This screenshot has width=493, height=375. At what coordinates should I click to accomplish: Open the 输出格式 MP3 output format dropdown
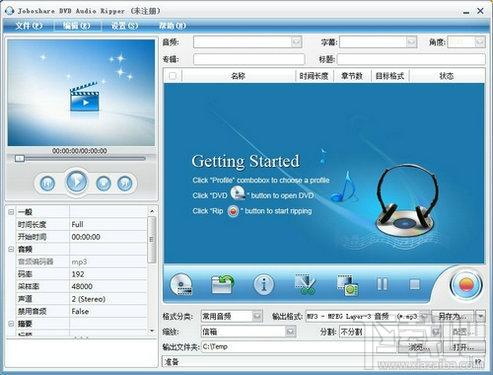pos(425,316)
